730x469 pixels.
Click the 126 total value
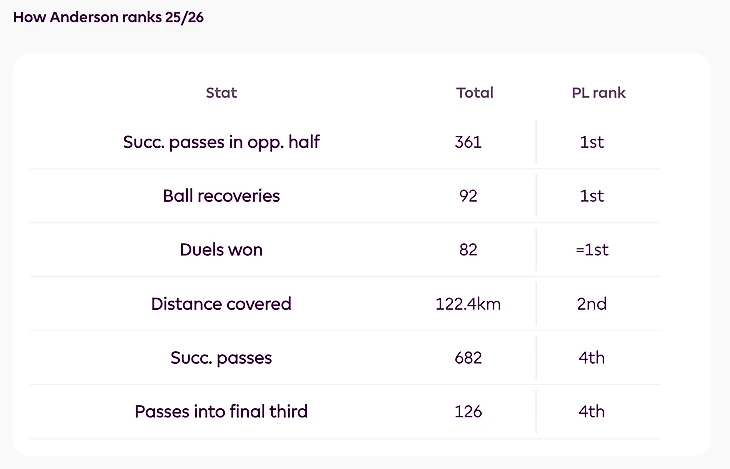click(x=468, y=411)
